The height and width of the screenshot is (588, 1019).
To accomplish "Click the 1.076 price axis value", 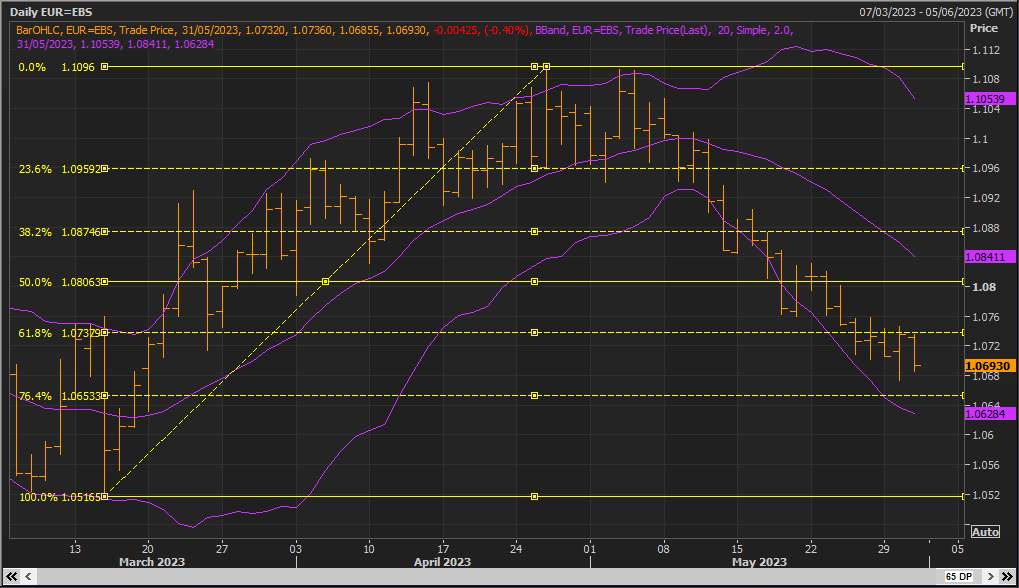I will click(x=985, y=316).
